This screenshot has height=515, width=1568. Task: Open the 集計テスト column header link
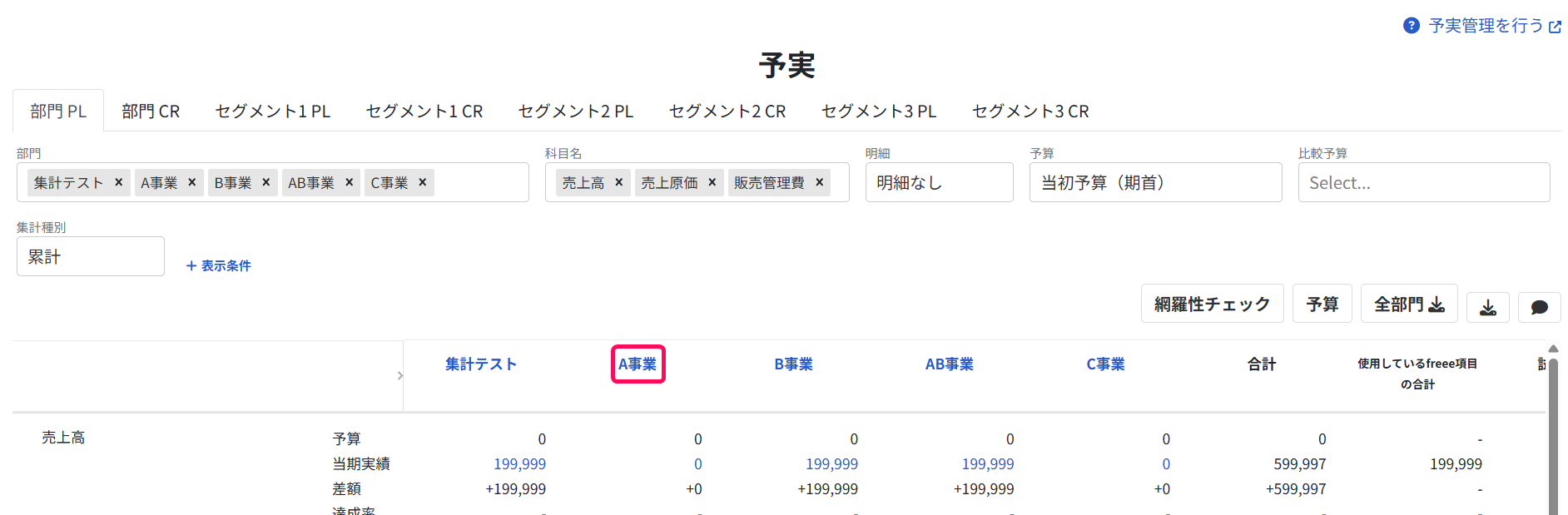481,364
